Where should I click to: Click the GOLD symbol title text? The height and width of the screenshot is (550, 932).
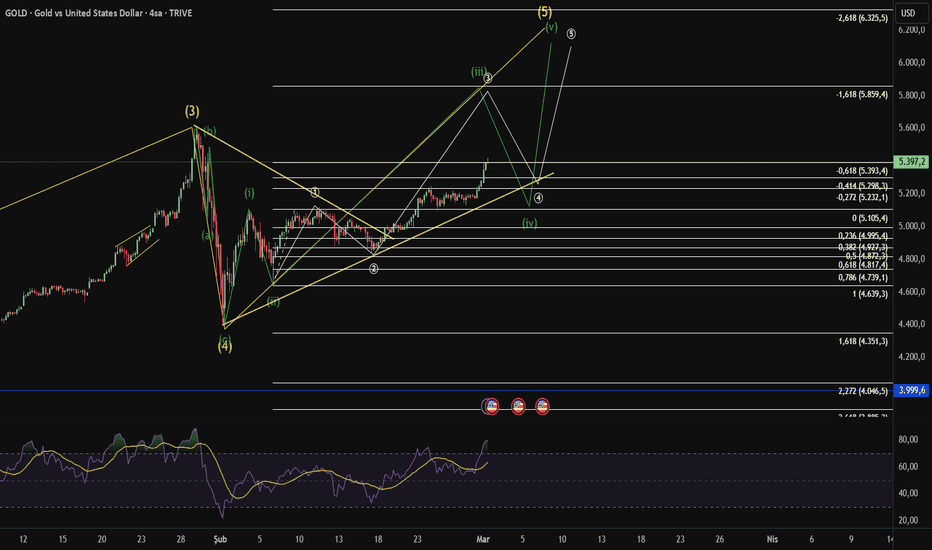[98, 13]
